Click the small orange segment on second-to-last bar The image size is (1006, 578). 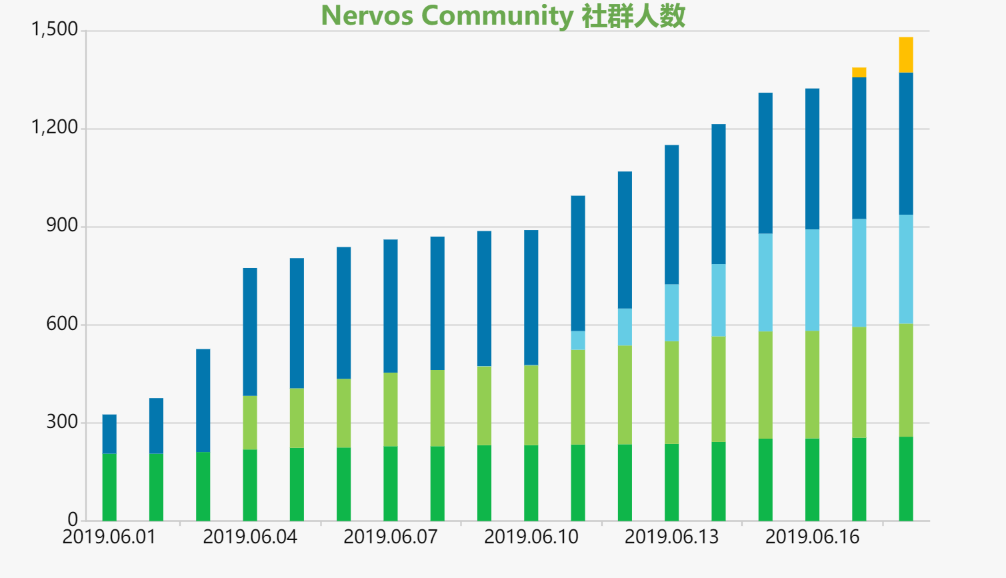[x=859, y=72]
